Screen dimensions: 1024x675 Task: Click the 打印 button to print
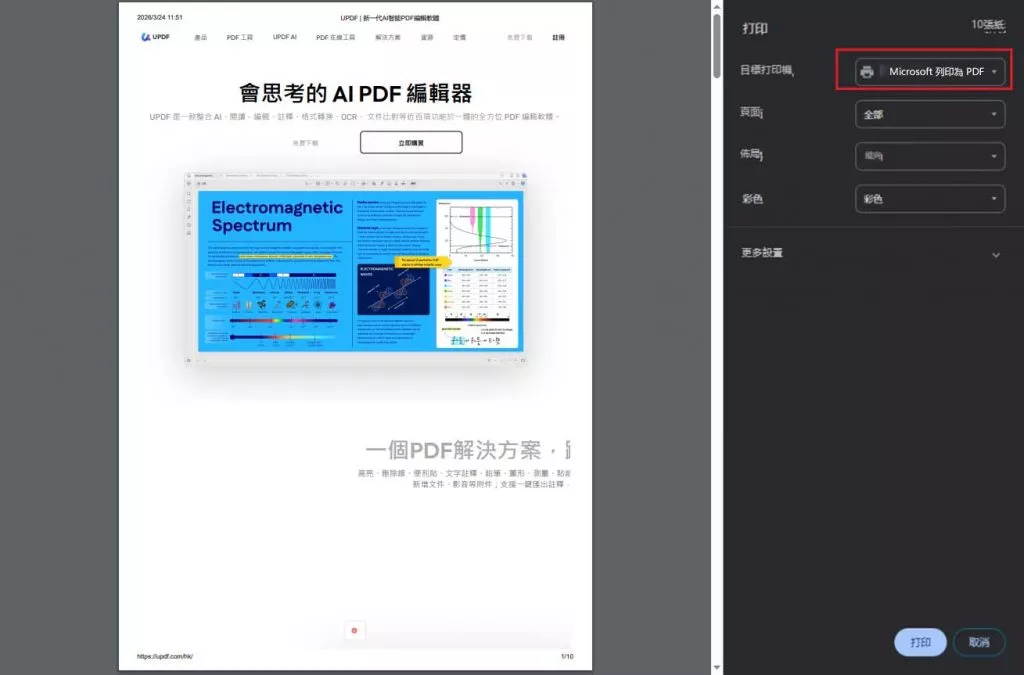919,643
